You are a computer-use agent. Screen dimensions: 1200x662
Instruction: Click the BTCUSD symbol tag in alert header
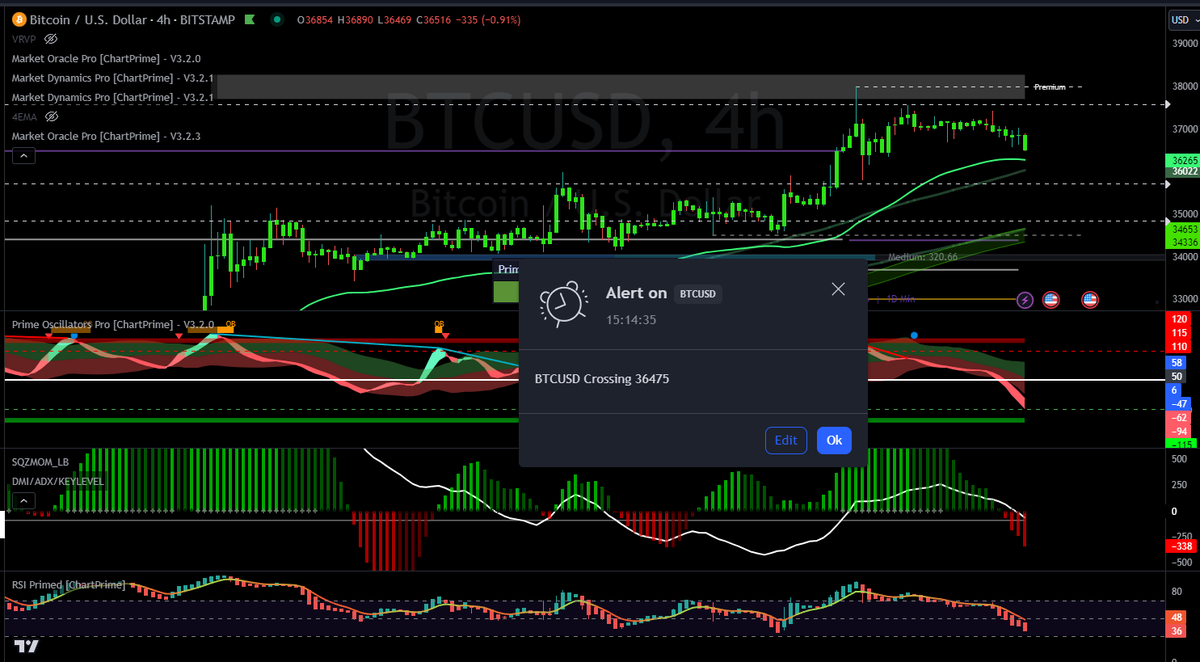[697, 294]
